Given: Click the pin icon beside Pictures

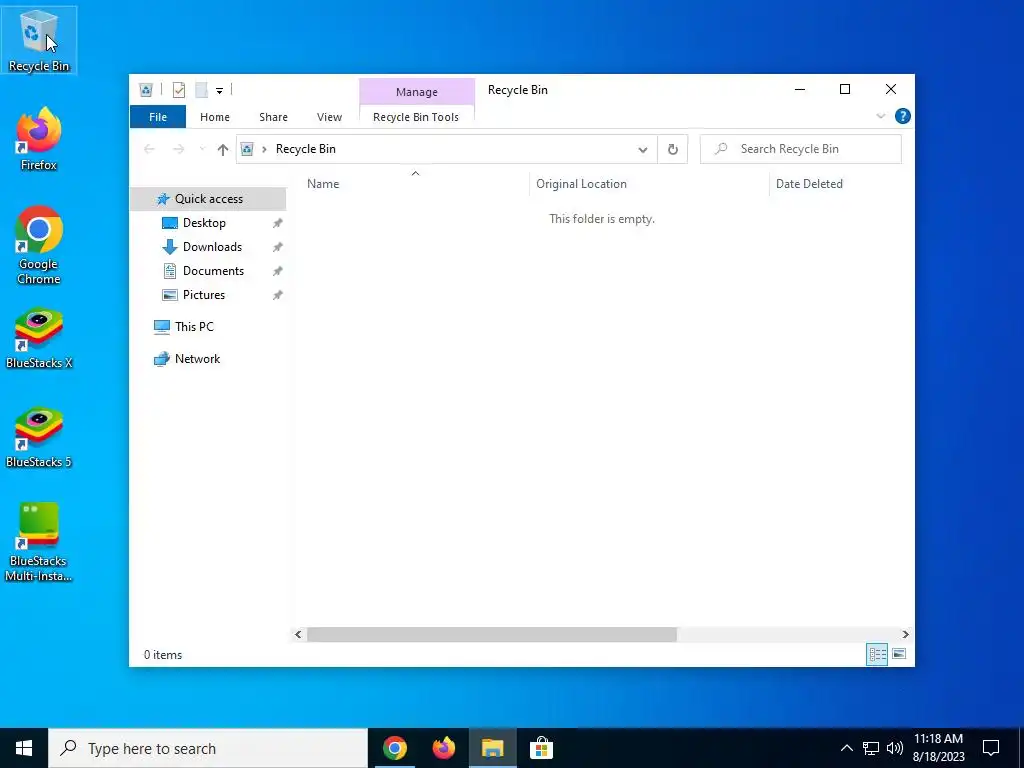Looking at the screenshot, I should pos(278,295).
